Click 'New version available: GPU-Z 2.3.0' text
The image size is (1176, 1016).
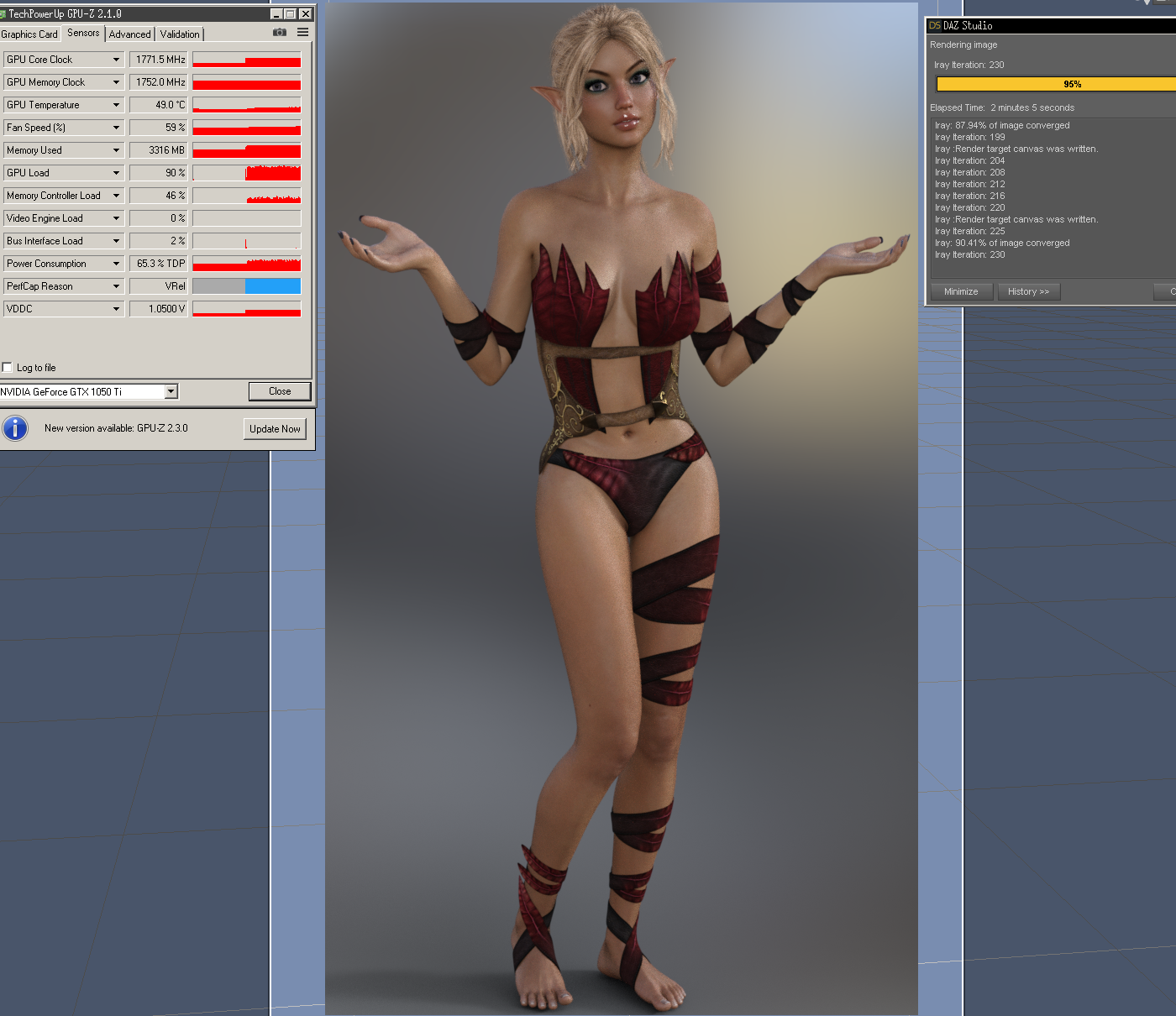(116, 428)
